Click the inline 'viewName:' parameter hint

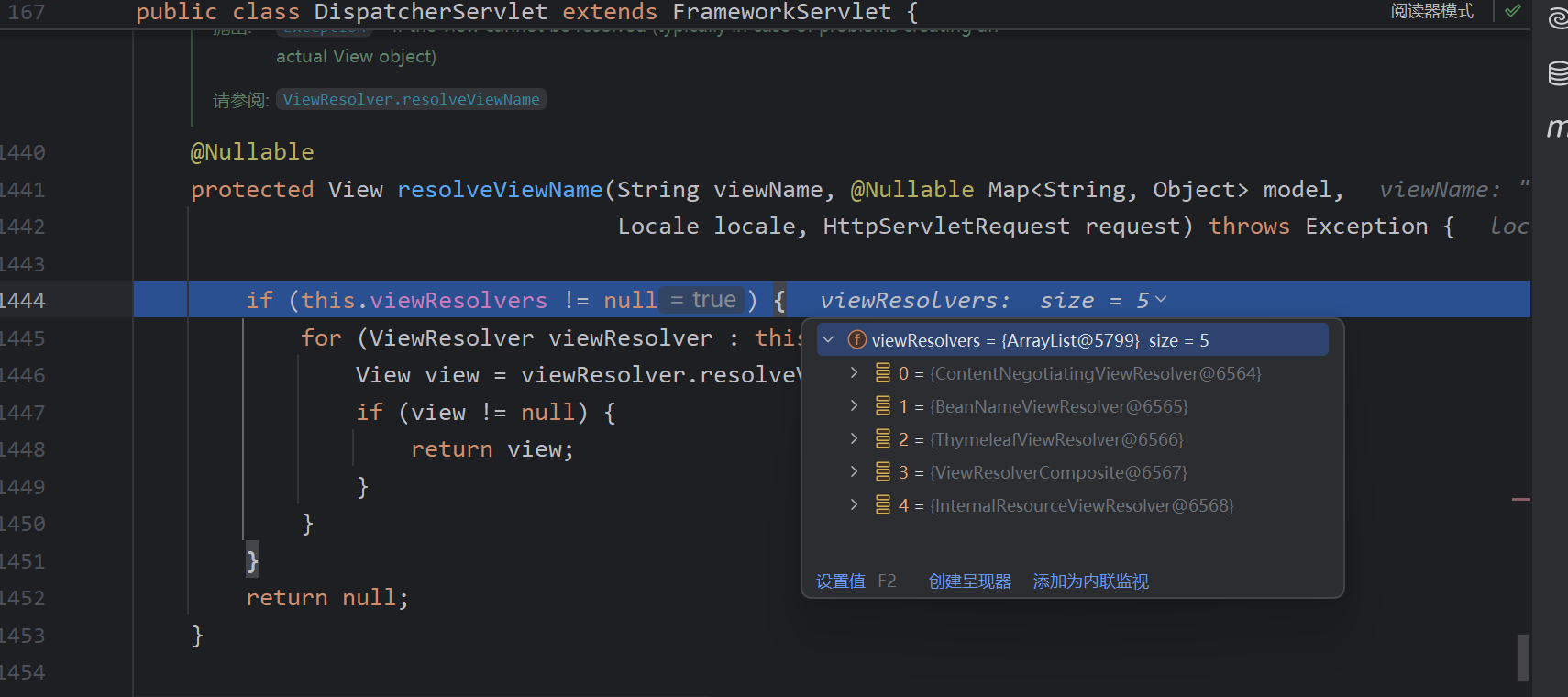click(x=1440, y=190)
